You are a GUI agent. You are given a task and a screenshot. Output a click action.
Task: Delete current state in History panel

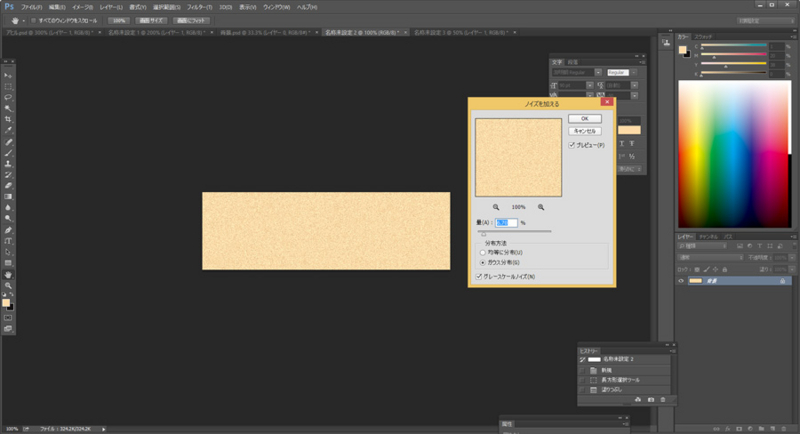pyautogui.click(x=663, y=400)
